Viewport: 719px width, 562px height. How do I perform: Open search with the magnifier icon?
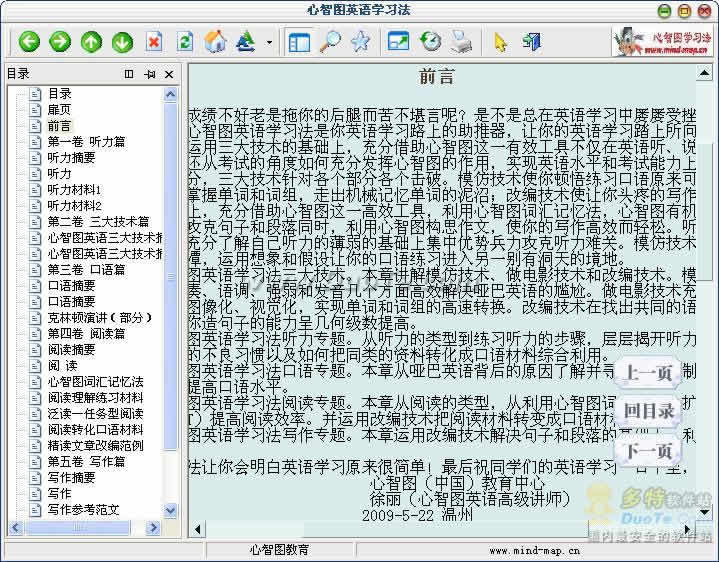click(x=329, y=42)
